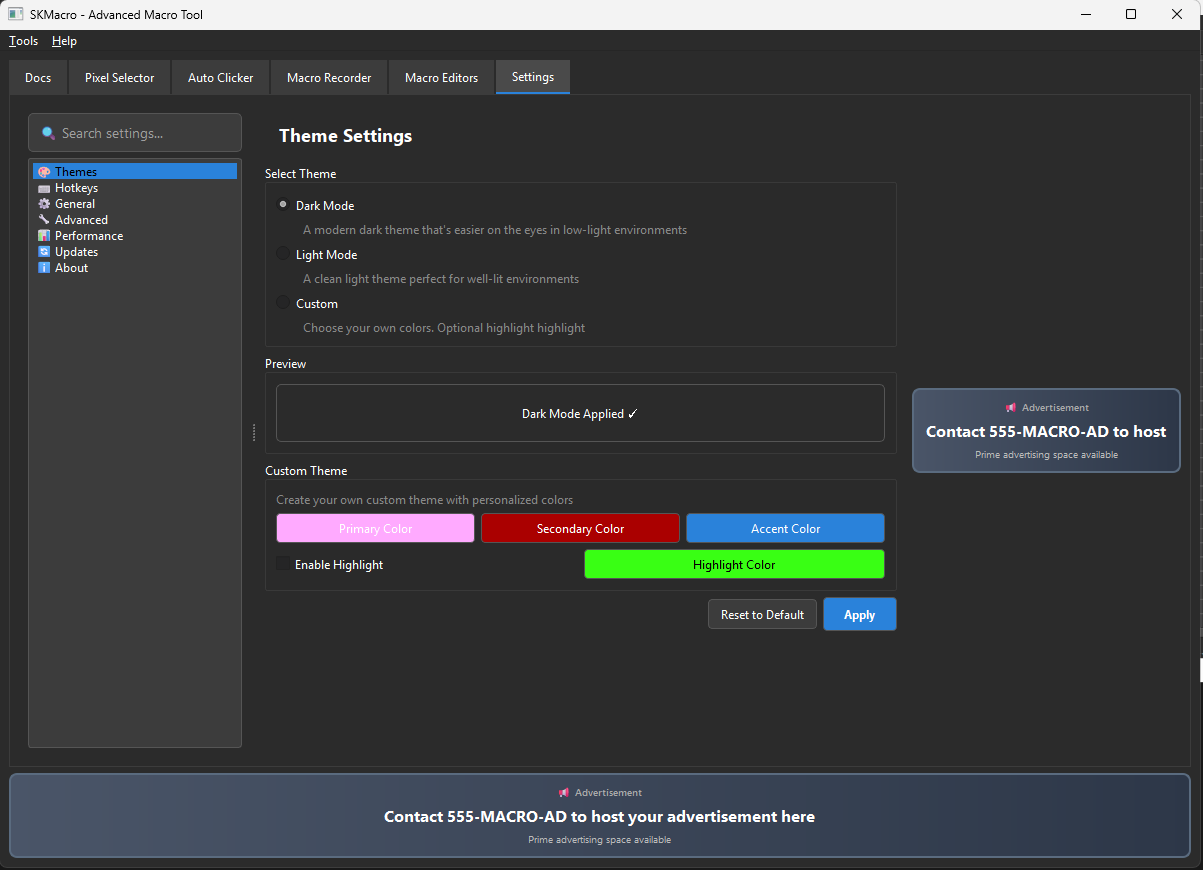Viewport: 1203px width, 870px height.
Task: Click the Settings tab
Action: point(533,77)
